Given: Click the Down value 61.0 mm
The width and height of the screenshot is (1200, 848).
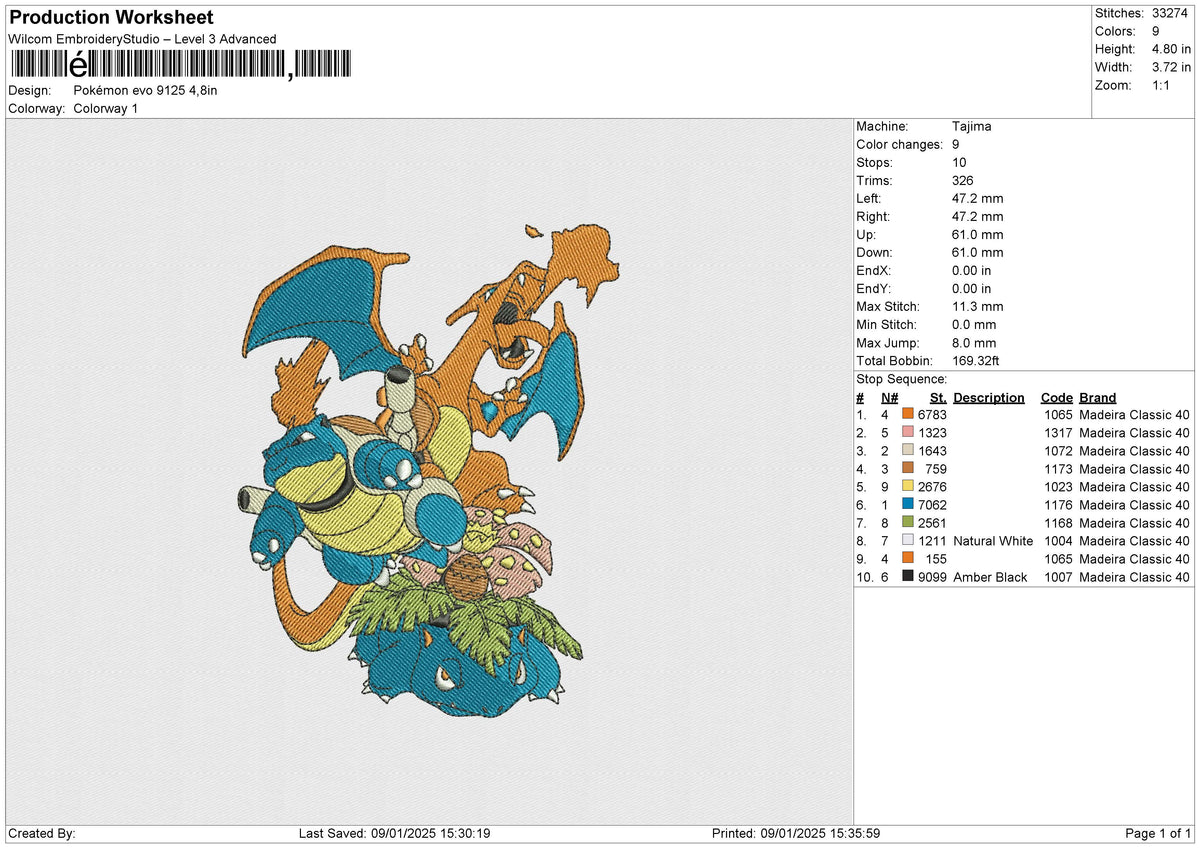Looking at the screenshot, I should point(978,252).
